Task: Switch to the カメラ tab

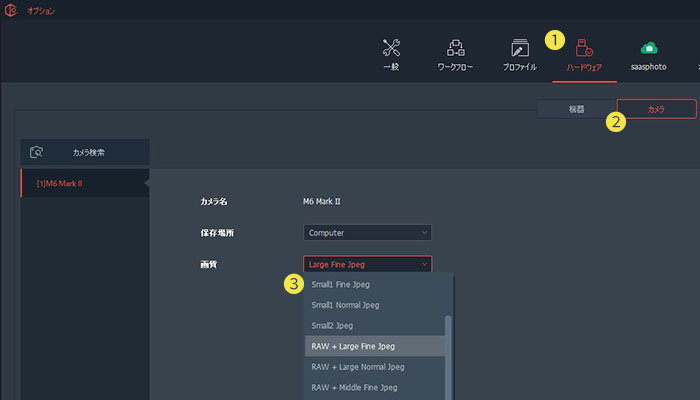Action: click(656, 108)
